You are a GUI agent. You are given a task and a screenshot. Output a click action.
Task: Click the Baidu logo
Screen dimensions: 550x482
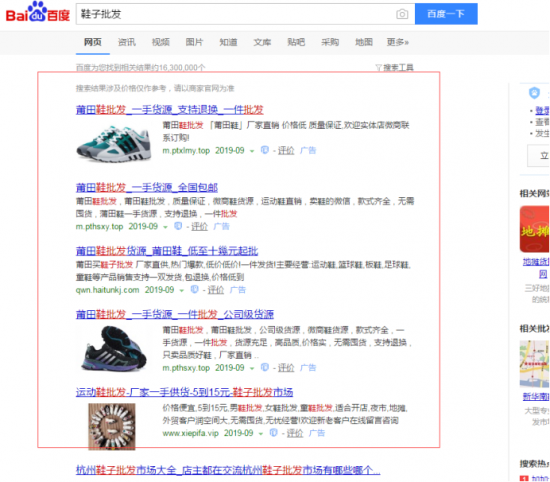(38, 12)
